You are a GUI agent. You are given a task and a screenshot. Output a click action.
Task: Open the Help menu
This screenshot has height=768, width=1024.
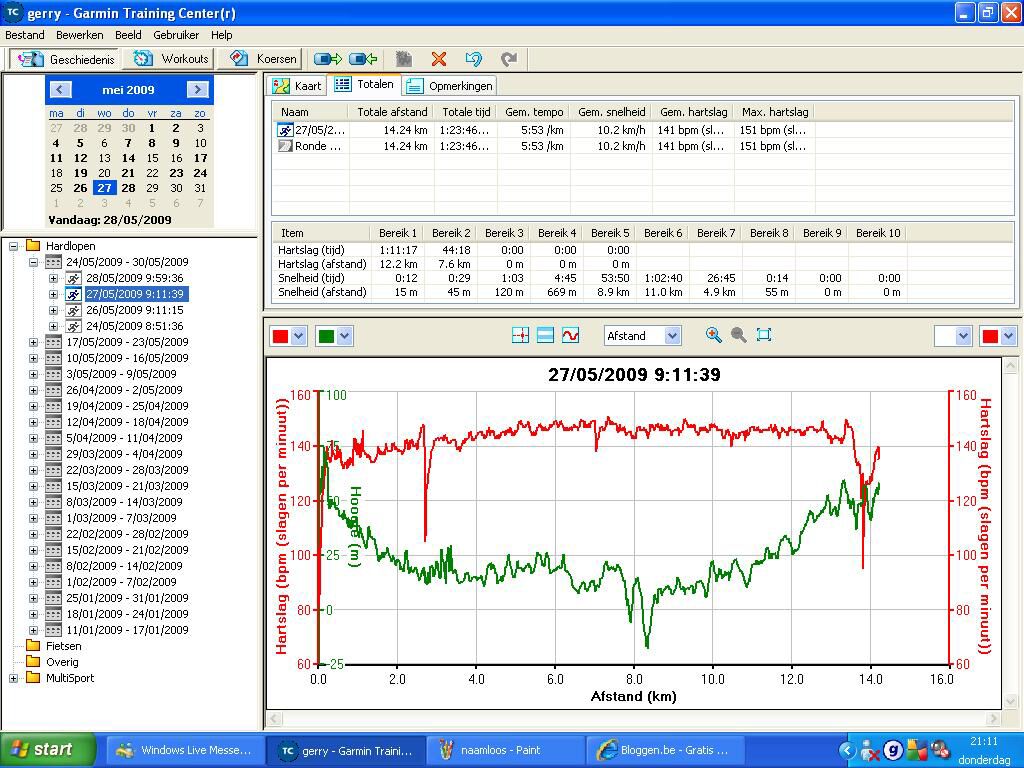pos(221,35)
